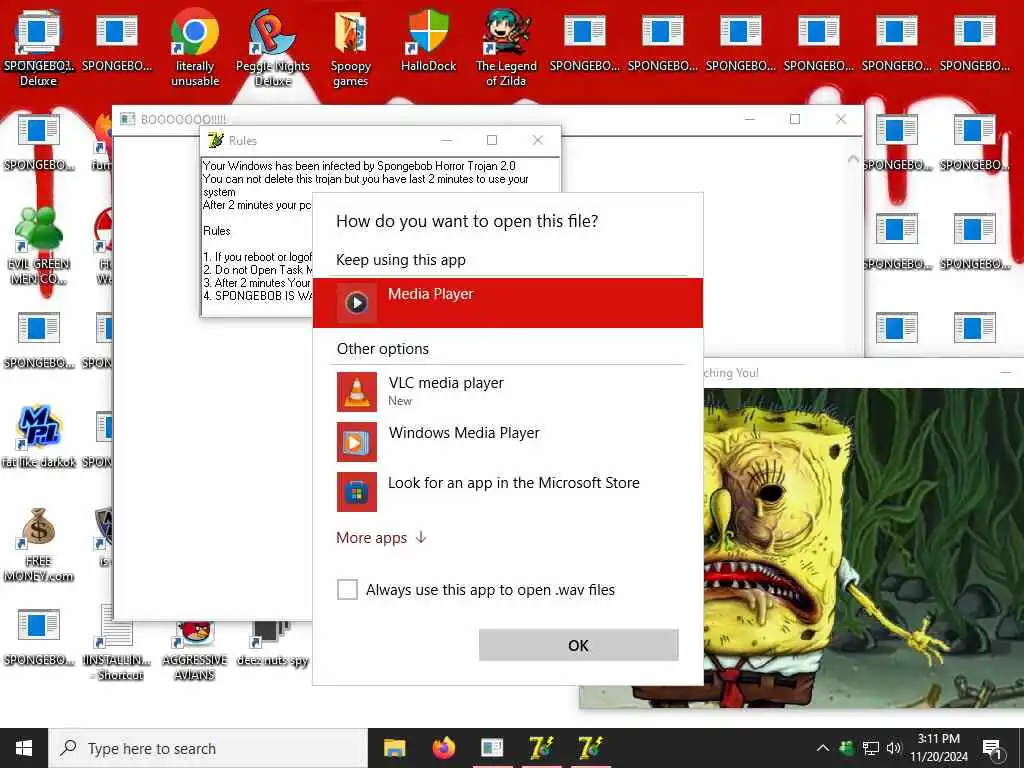The width and height of the screenshot is (1024, 768).
Task: Open the INSTALLIN... - Shortcut icon
Action: 117,643
